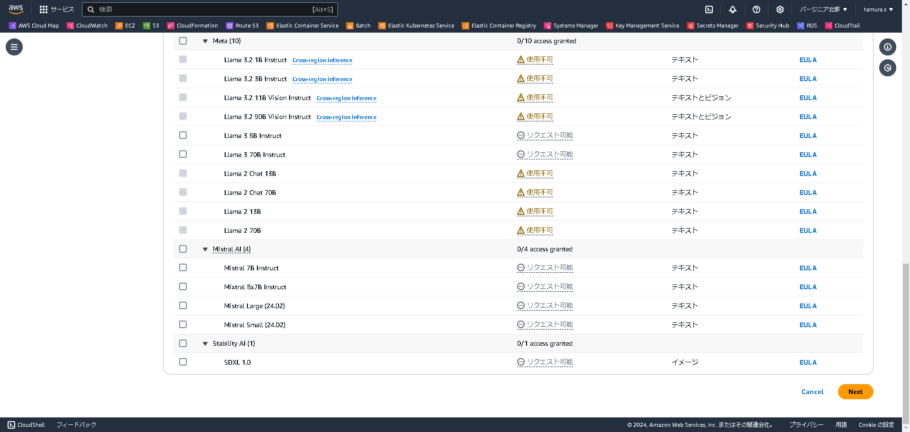Open Cross-region inference for Llama 3.2 90B Vision
910x432 pixels.
tap(346, 117)
